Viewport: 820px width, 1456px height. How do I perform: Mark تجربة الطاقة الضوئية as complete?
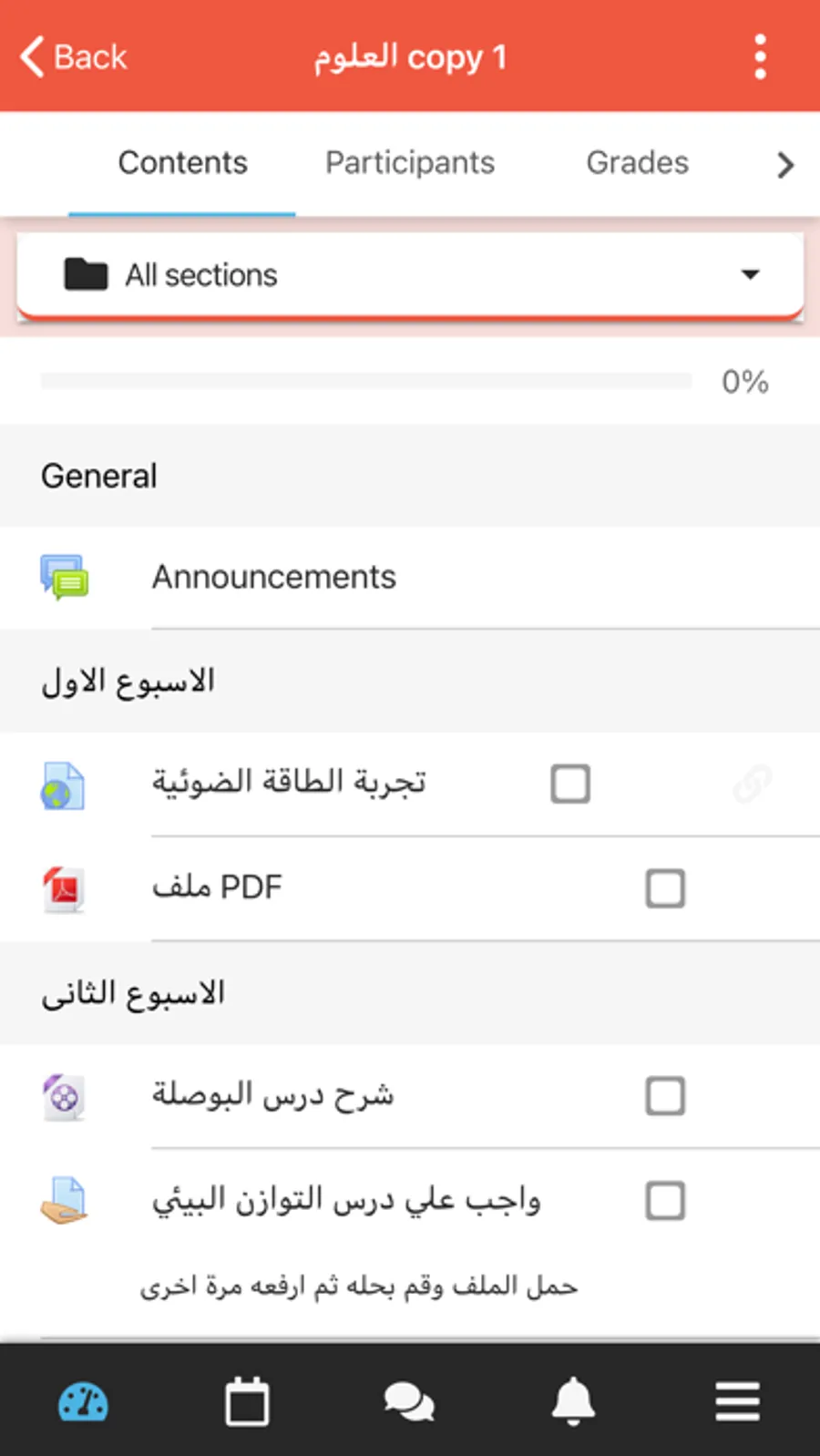click(570, 784)
